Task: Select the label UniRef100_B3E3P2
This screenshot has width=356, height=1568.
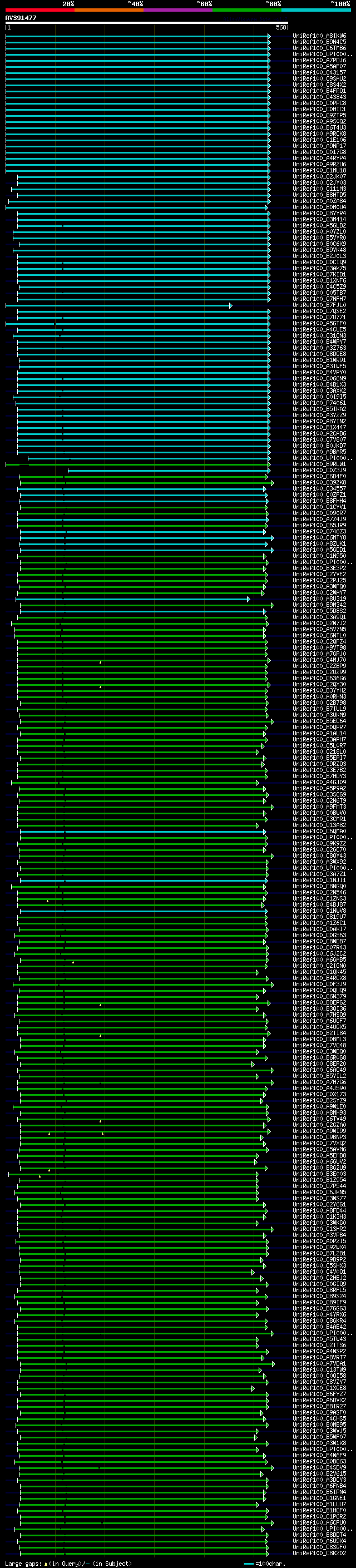Action: (x=319, y=568)
